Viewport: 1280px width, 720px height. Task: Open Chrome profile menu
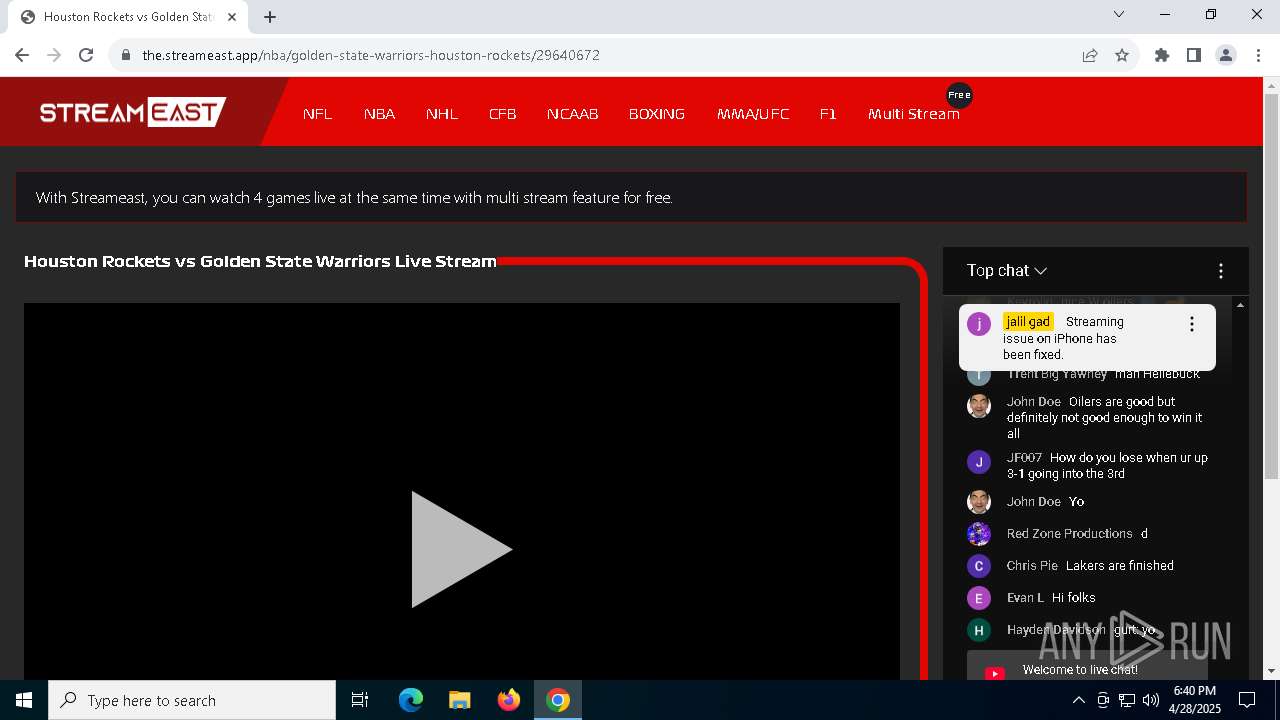[x=1226, y=55]
